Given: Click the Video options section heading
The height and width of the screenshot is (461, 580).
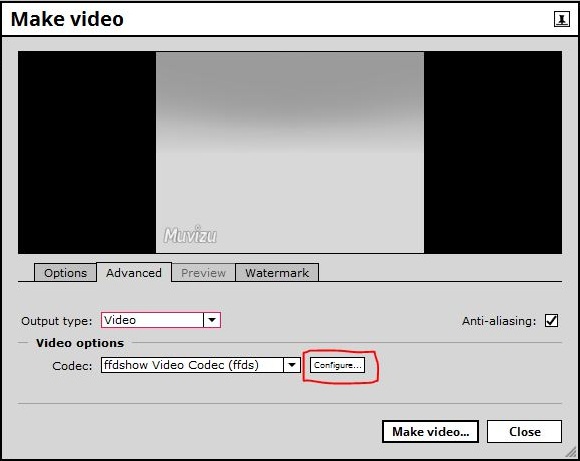Looking at the screenshot, I should [80, 343].
